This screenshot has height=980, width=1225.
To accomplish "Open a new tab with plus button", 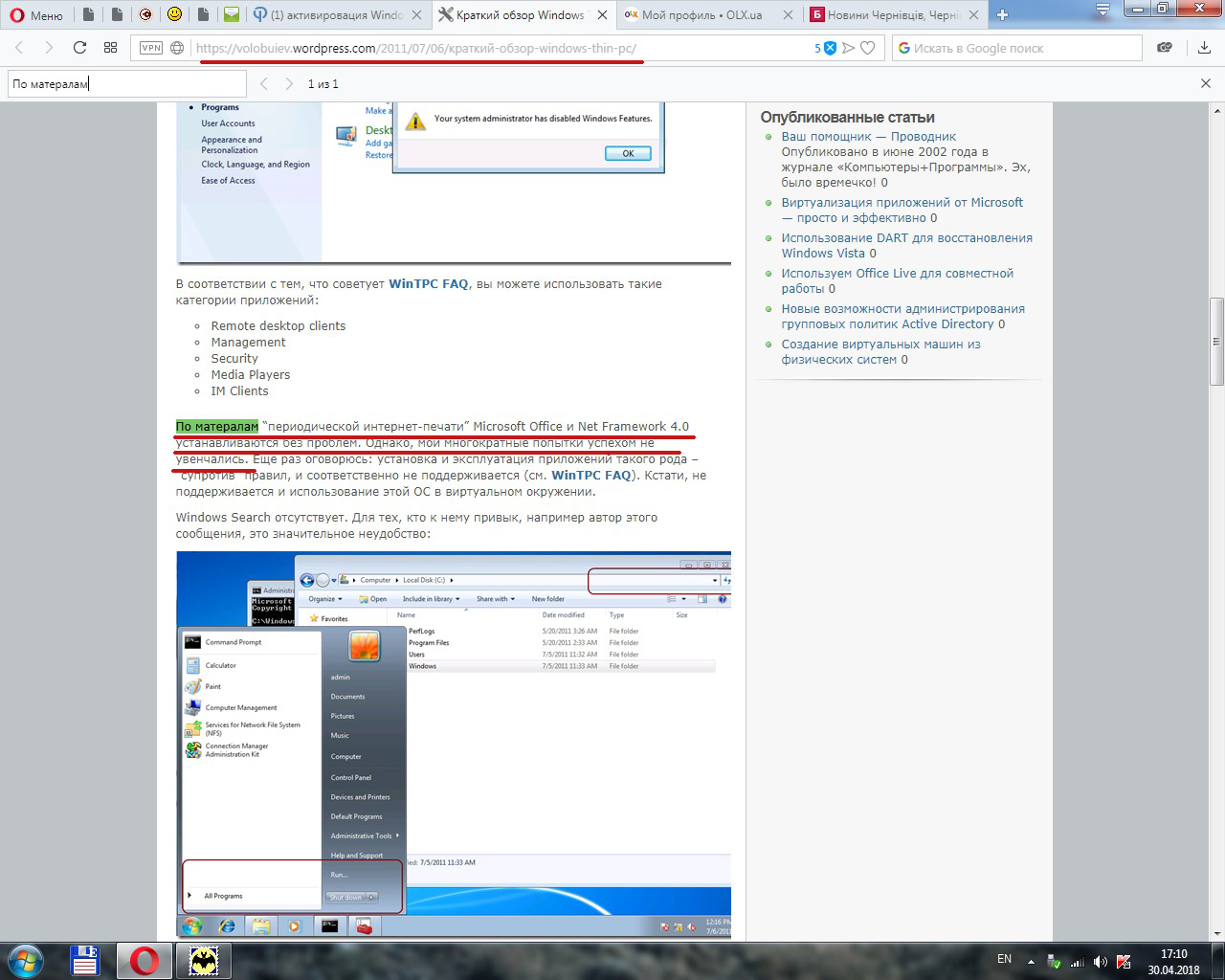I will [1003, 14].
